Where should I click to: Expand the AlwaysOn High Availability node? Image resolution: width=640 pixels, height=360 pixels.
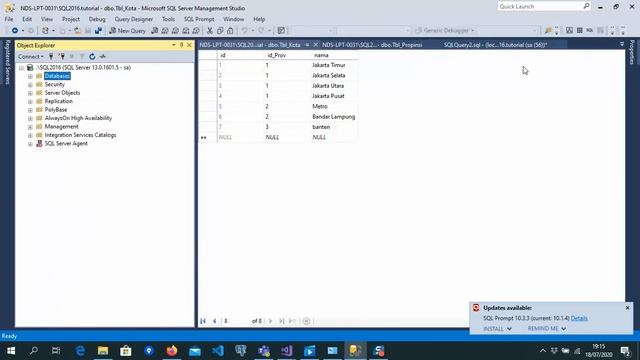(x=30, y=118)
